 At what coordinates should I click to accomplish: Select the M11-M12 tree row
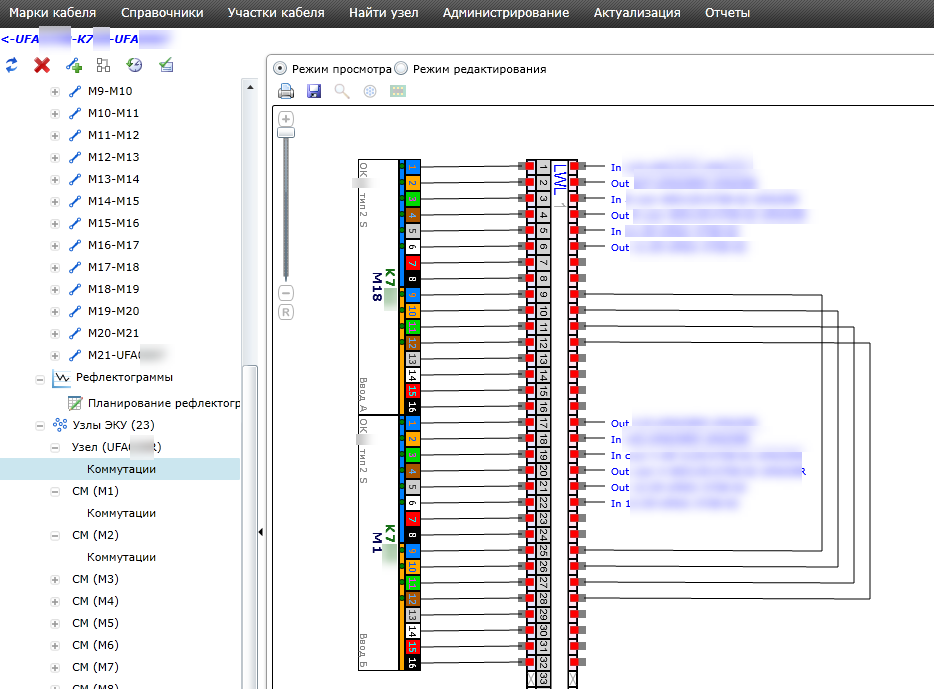[x=114, y=135]
